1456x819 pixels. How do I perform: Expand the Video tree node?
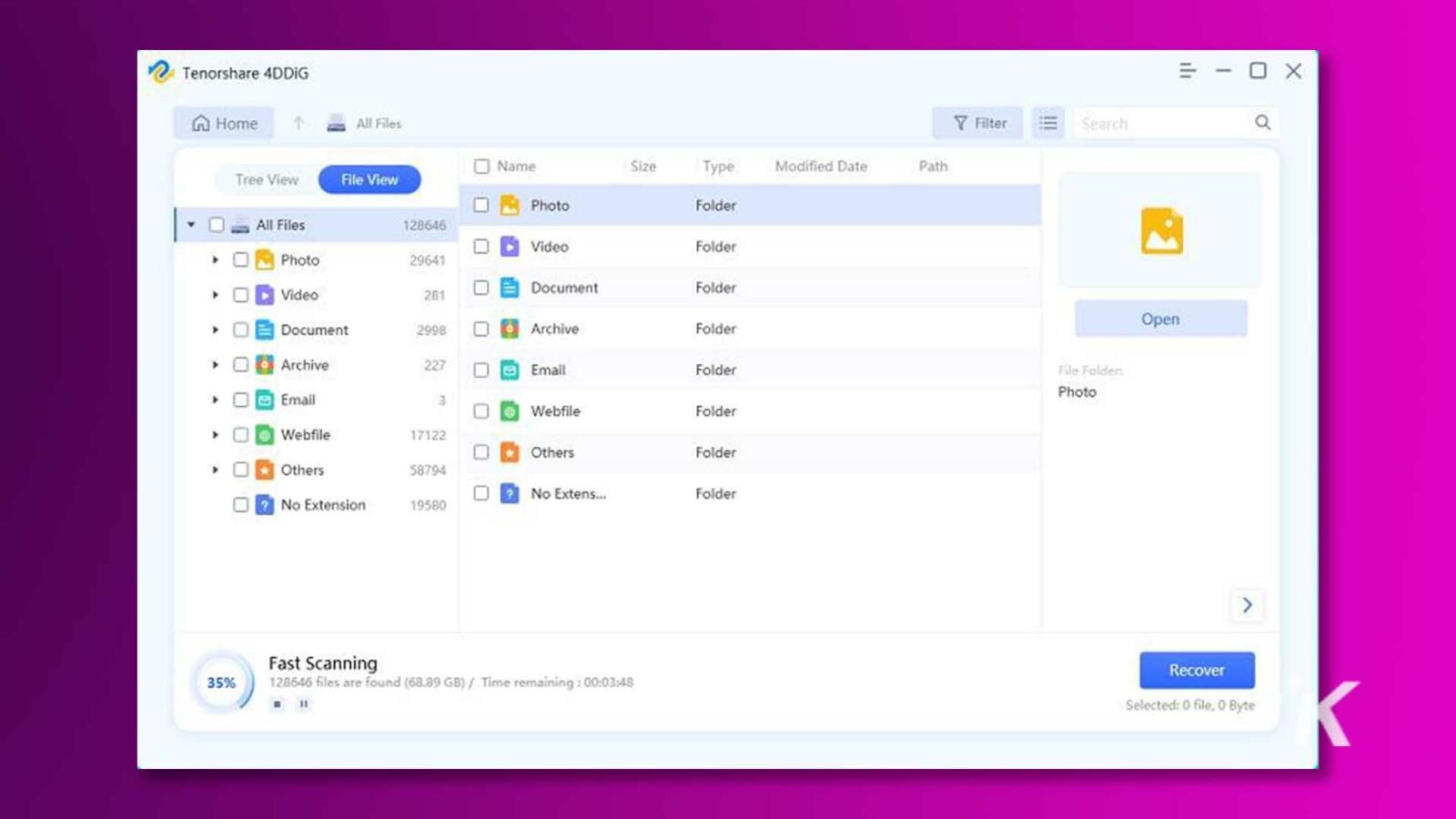pyautogui.click(x=216, y=295)
